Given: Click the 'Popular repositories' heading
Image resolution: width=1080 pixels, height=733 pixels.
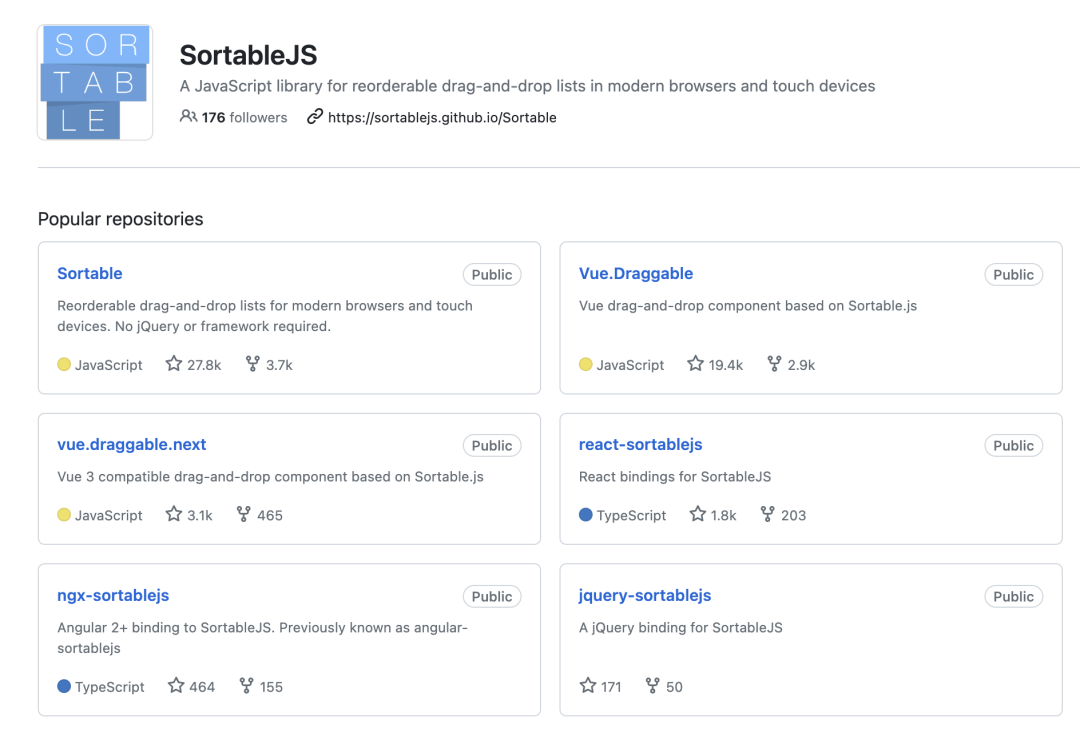Looking at the screenshot, I should (121, 219).
